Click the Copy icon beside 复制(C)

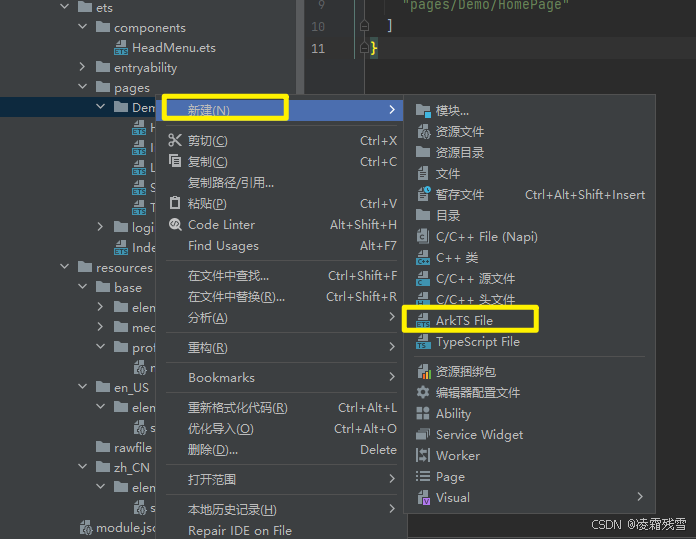tap(175, 161)
